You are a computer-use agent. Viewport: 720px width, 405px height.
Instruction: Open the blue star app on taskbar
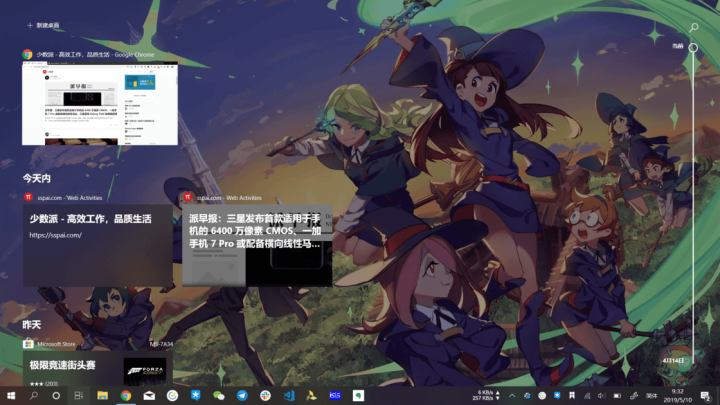[196, 395]
